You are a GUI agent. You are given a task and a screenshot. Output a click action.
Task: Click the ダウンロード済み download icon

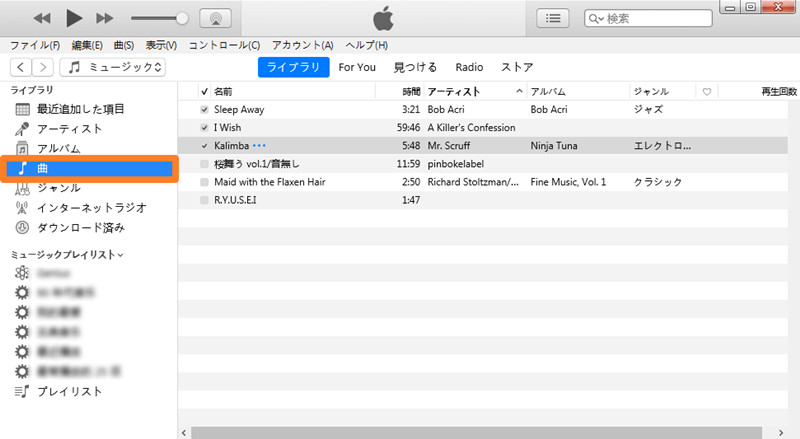pyautogui.click(x=22, y=228)
